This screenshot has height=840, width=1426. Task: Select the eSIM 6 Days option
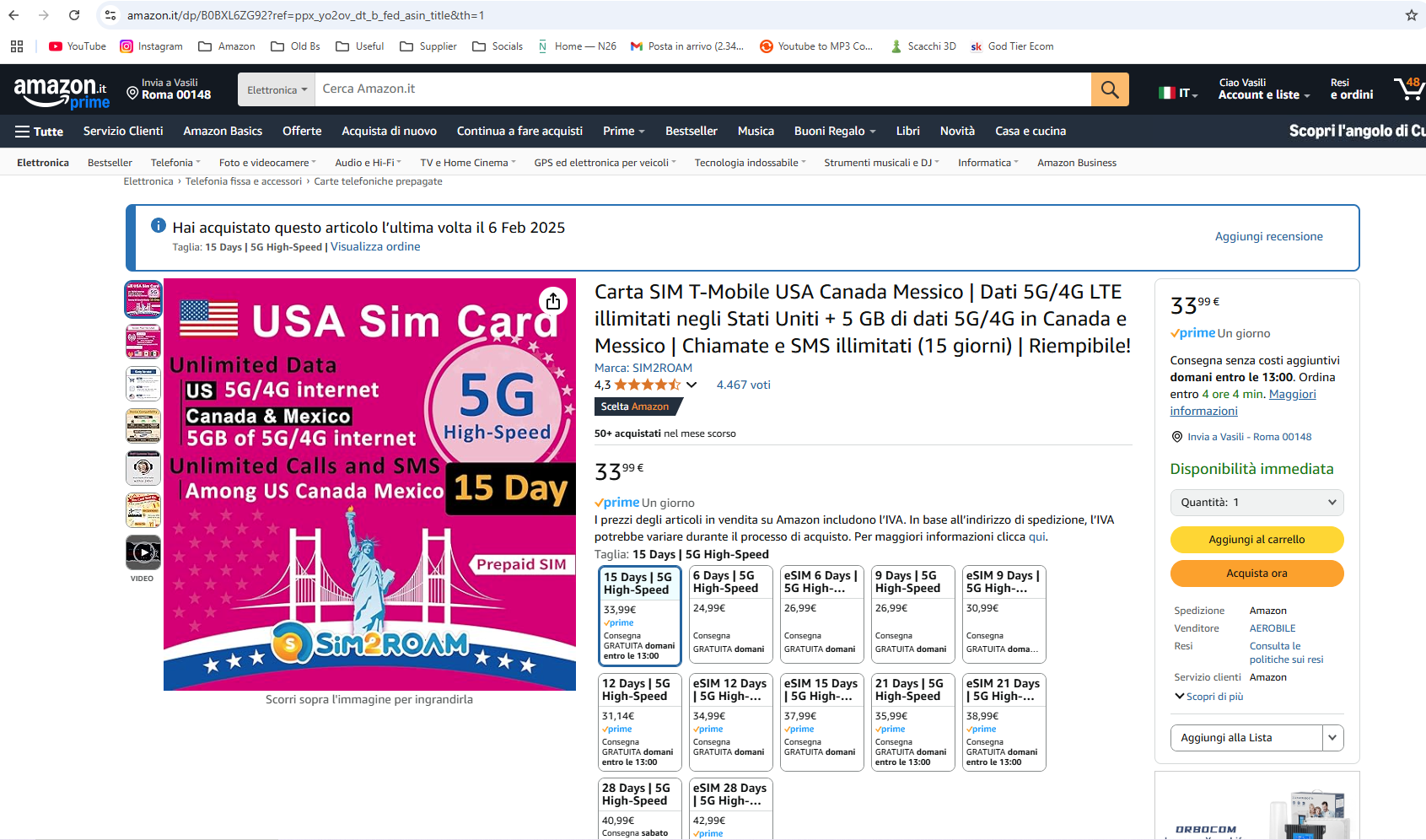[x=822, y=615]
